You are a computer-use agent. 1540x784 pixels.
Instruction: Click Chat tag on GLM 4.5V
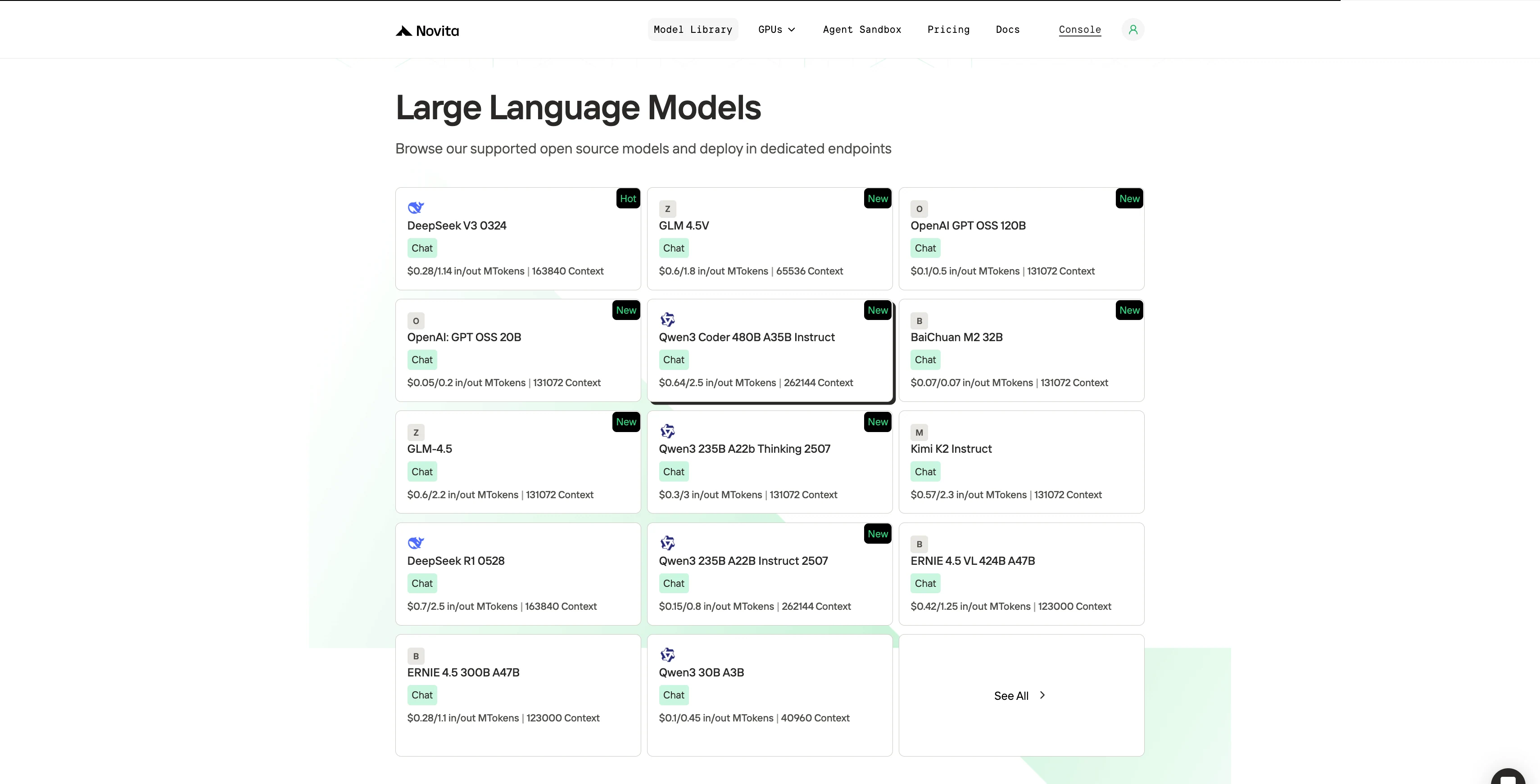pos(674,248)
